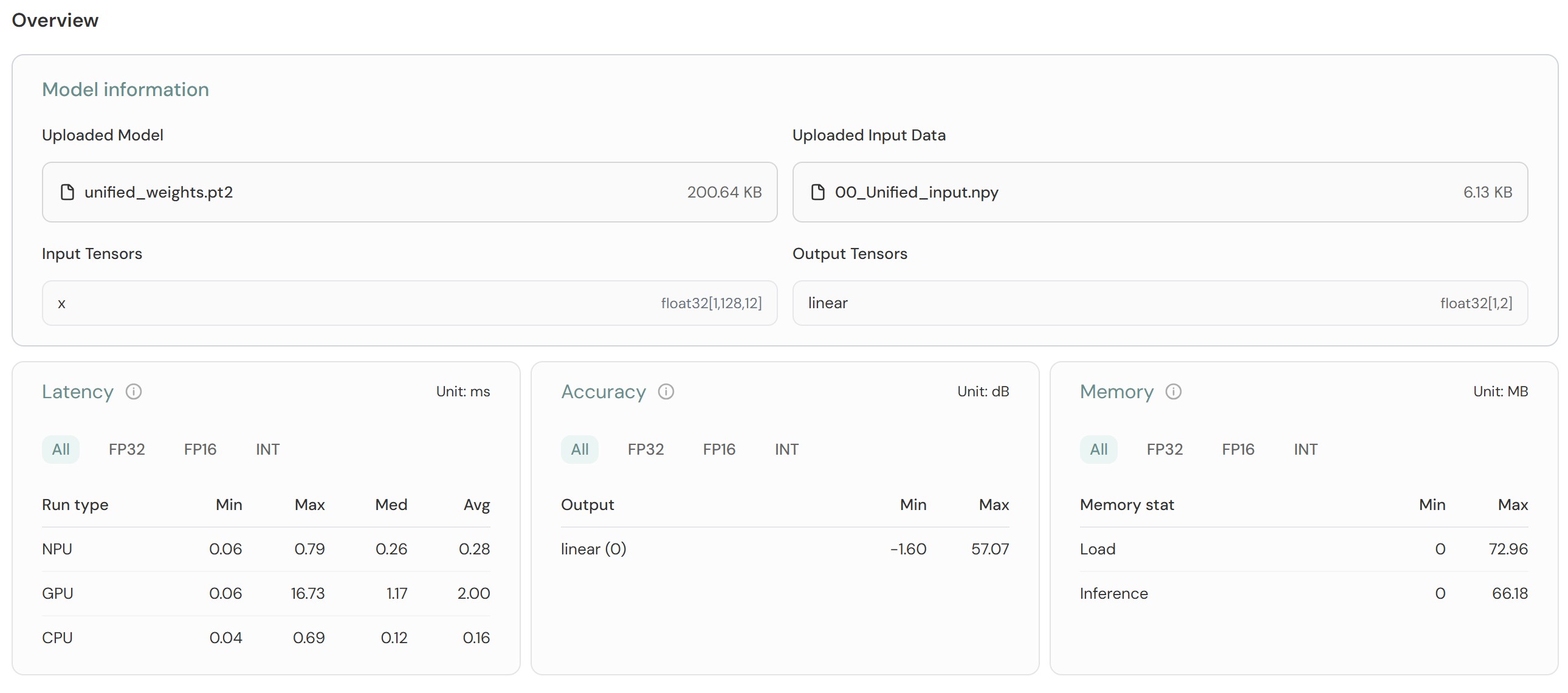Choose FP32 in Memory panel

click(x=1164, y=449)
